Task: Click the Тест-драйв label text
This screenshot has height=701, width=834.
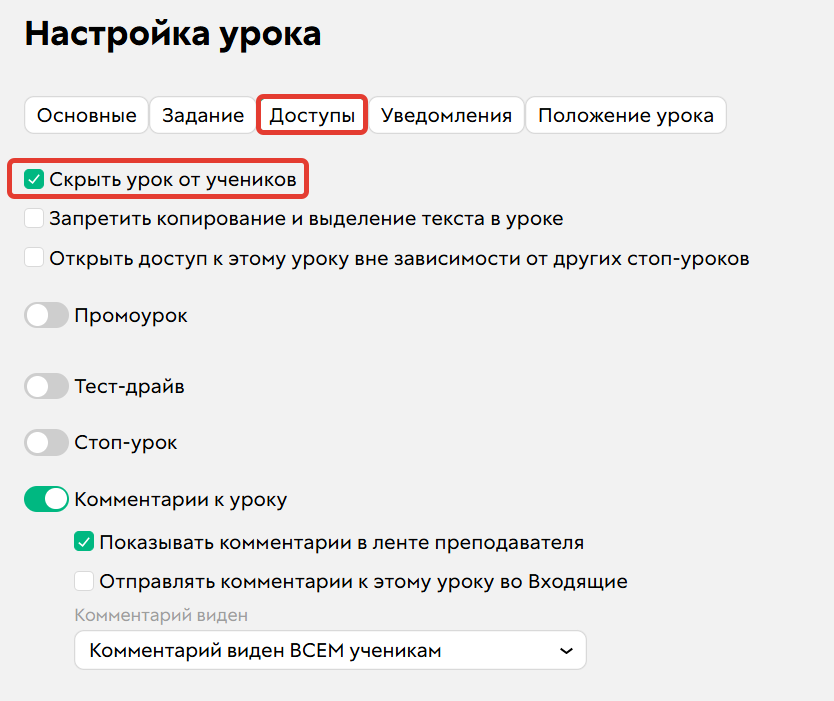Action: 129,386
